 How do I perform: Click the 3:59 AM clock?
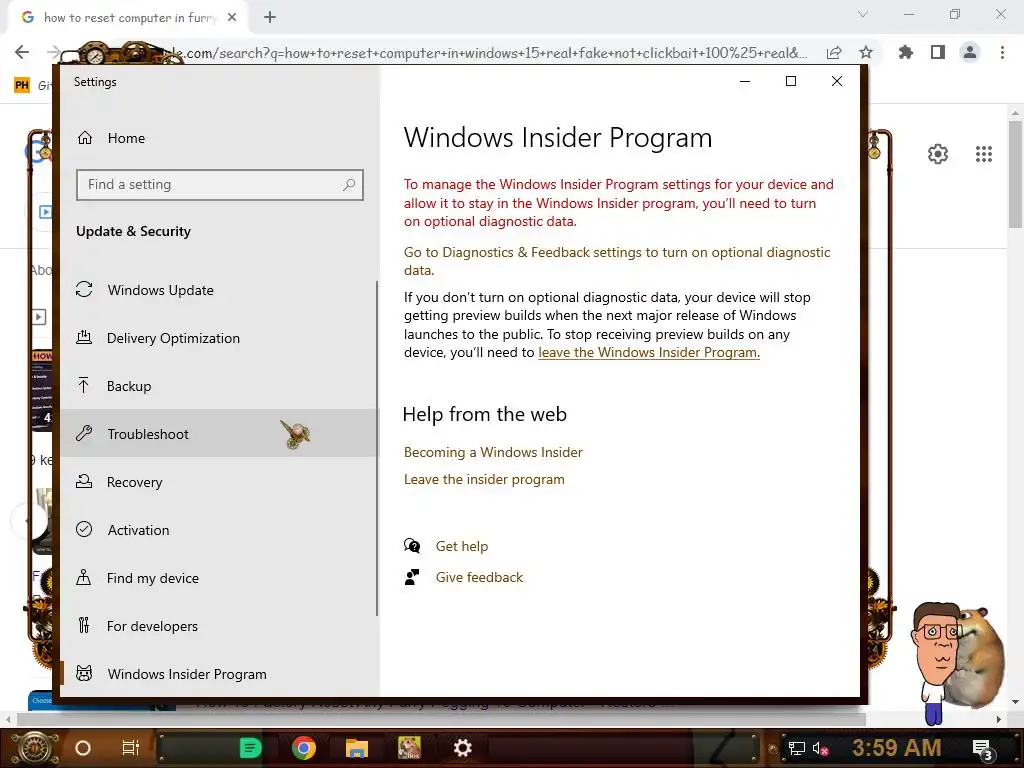tap(897, 748)
